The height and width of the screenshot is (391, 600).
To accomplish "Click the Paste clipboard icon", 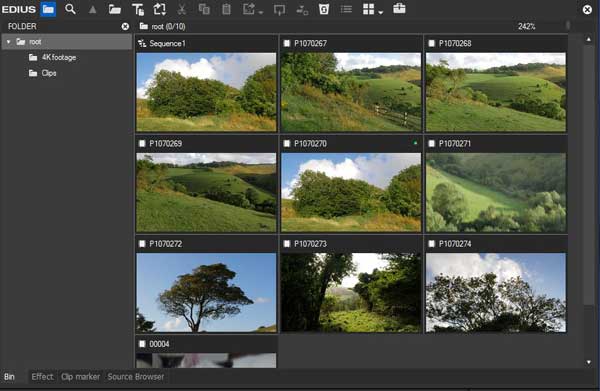I will tap(226, 9).
